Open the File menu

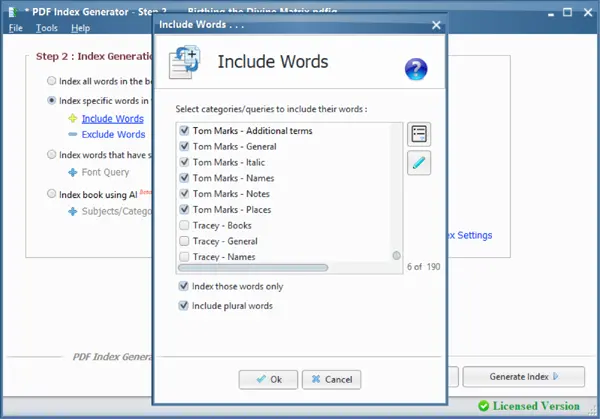16,28
